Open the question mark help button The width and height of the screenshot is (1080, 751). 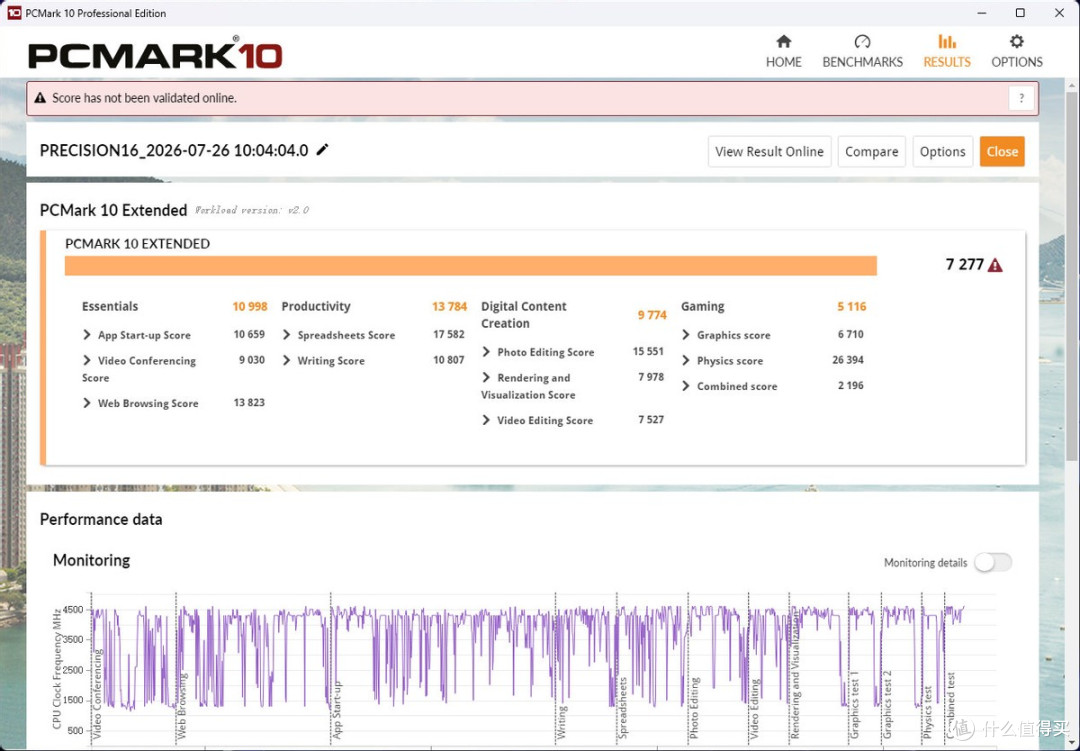tap(1021, 98)
